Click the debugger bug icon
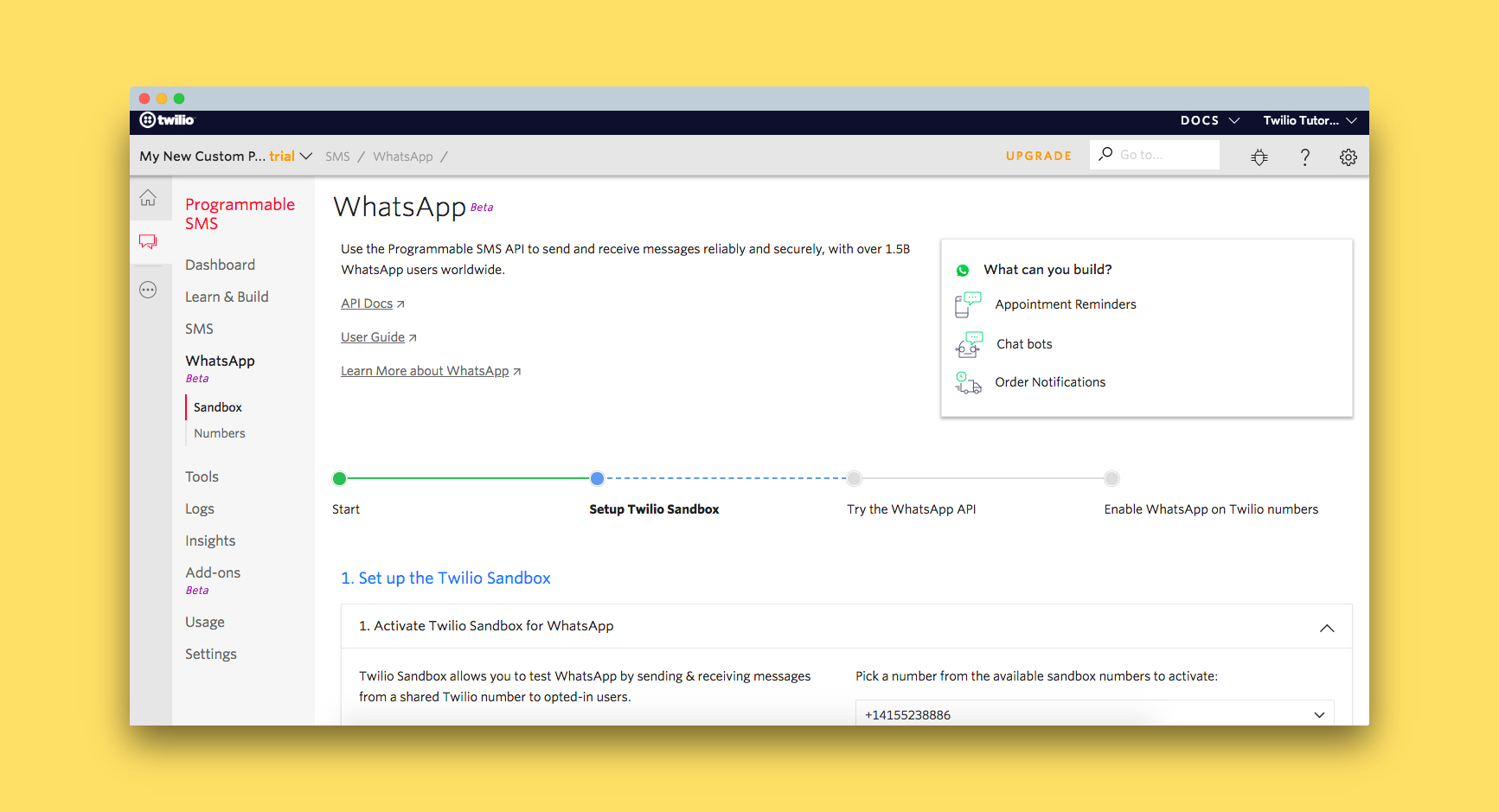 (1259, 157)
